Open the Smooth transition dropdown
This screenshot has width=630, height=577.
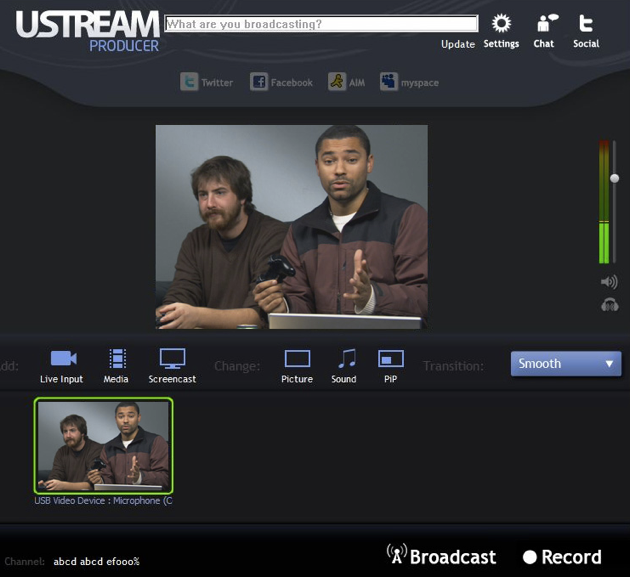(566, 364)
